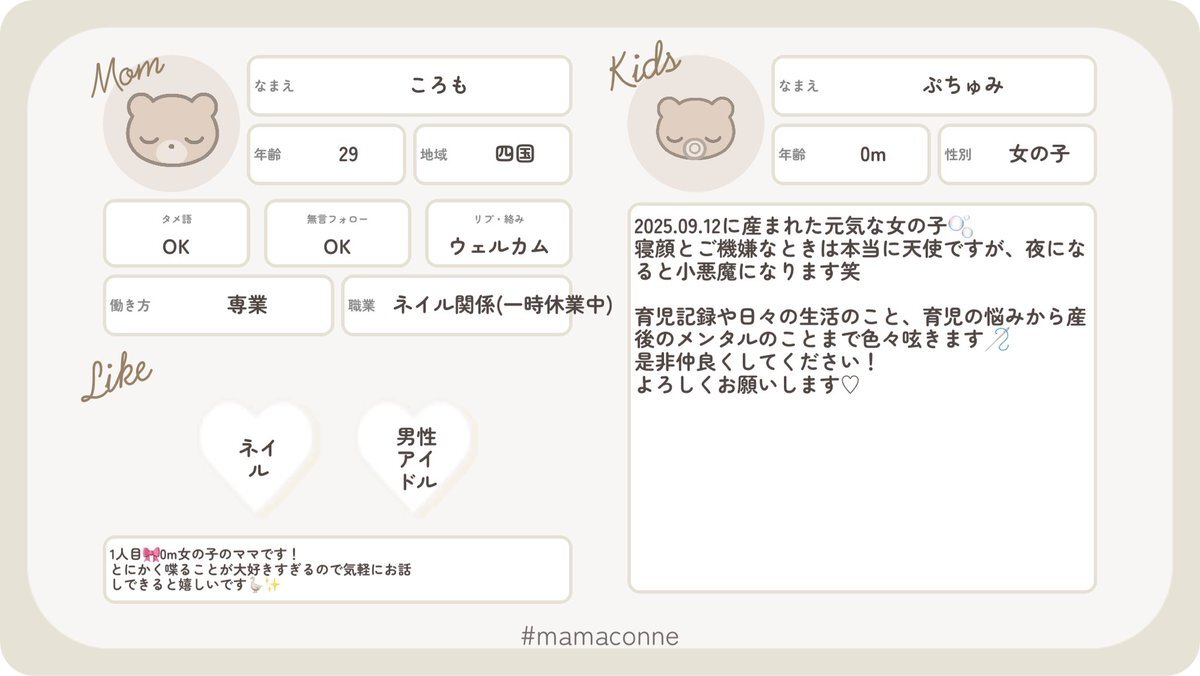Viewport: 1200px width, 676px height.
Task: Click the #mamaconne hashtag
Action: 600,635
